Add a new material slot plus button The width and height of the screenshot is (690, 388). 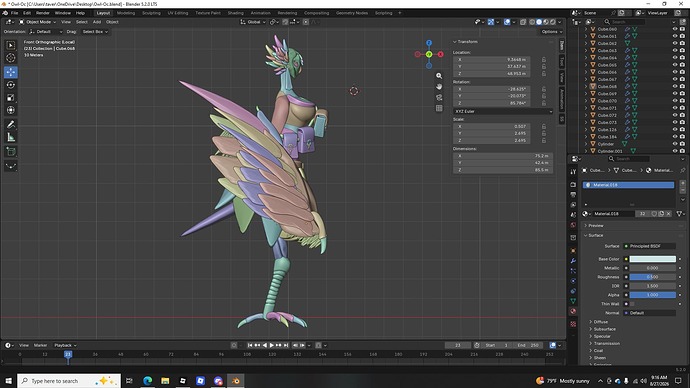click(x=683, y=183)
